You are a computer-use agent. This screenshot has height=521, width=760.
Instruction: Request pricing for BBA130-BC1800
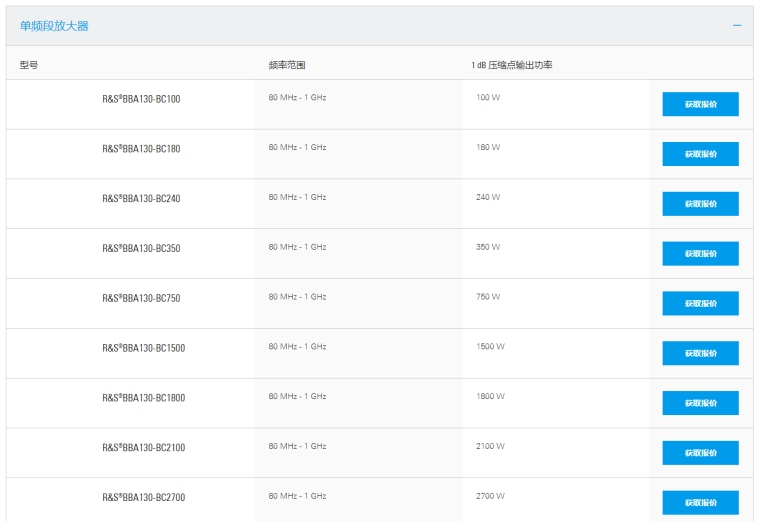(x=700, y=403)
